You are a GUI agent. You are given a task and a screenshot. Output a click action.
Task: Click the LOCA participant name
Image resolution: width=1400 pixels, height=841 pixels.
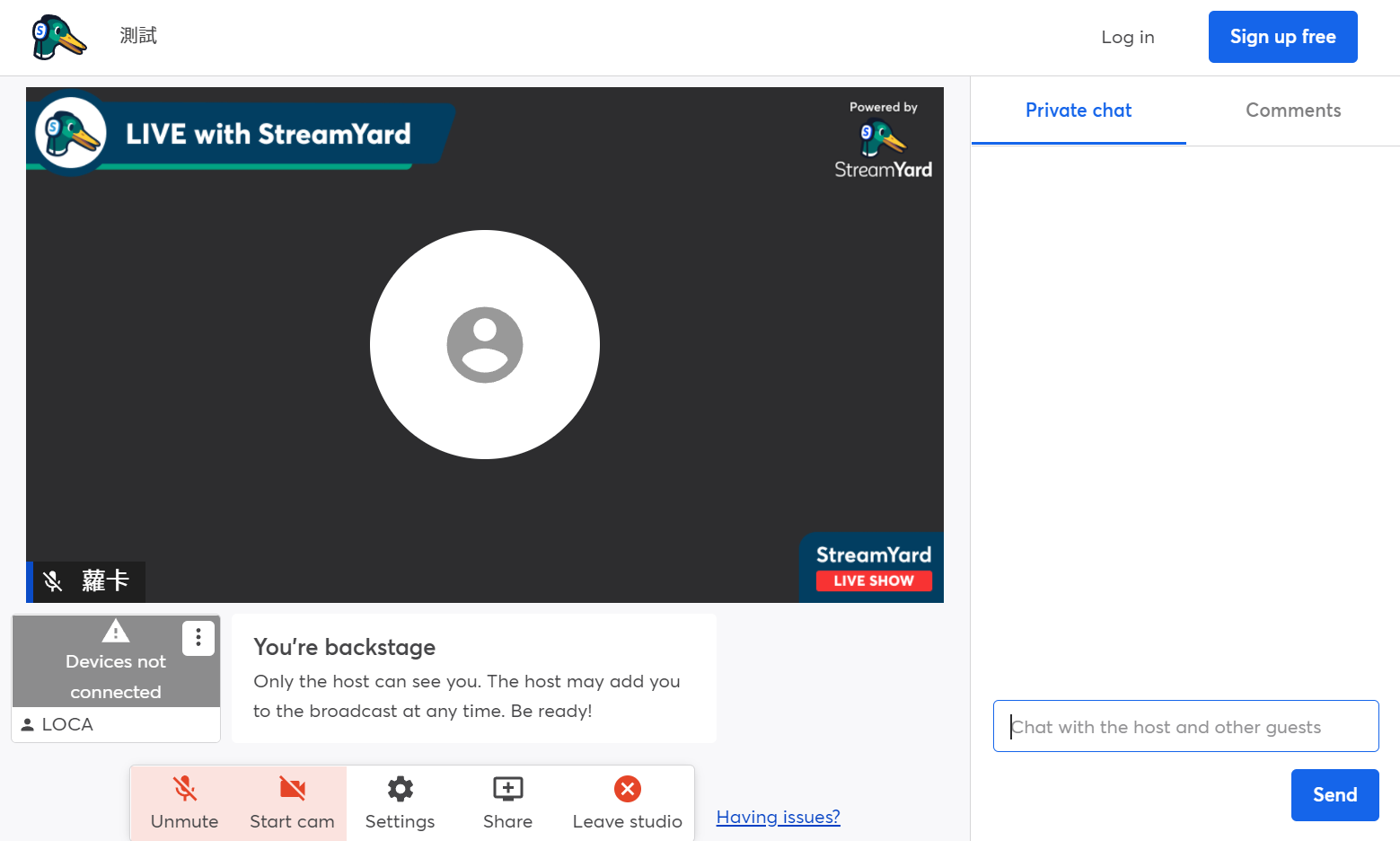[67, 724]
